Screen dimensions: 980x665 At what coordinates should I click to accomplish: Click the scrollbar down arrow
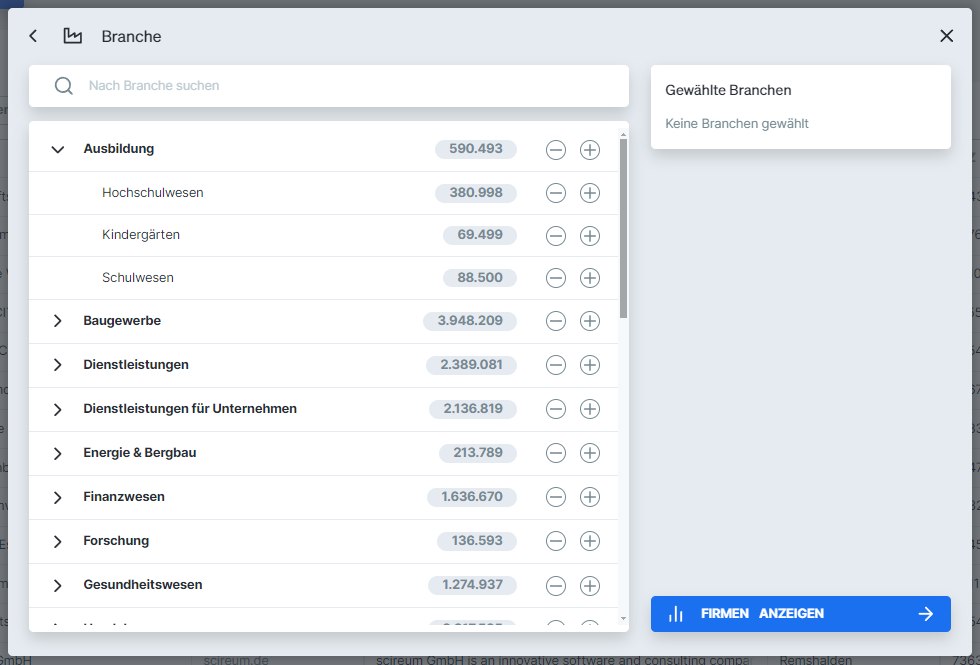click(623, 619)
